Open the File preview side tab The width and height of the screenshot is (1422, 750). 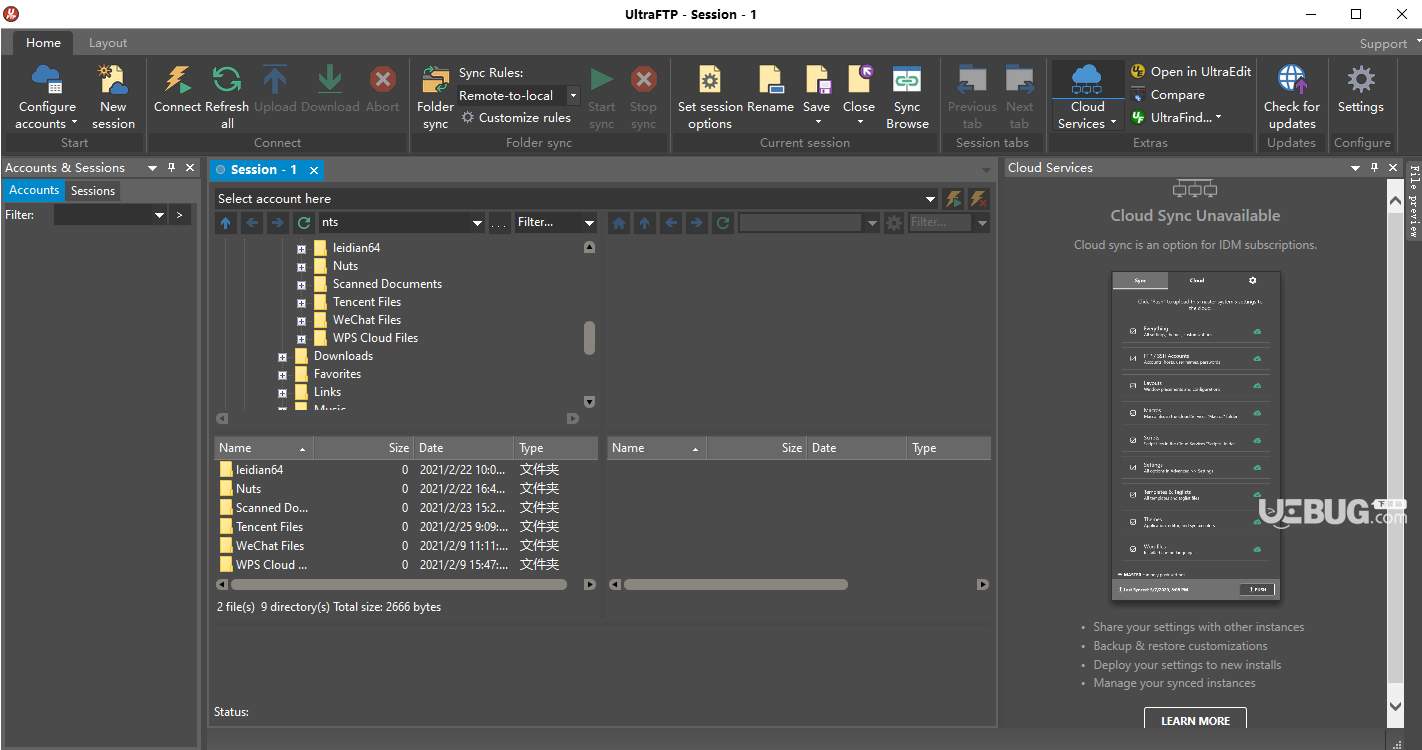(x=1414, y=200)
